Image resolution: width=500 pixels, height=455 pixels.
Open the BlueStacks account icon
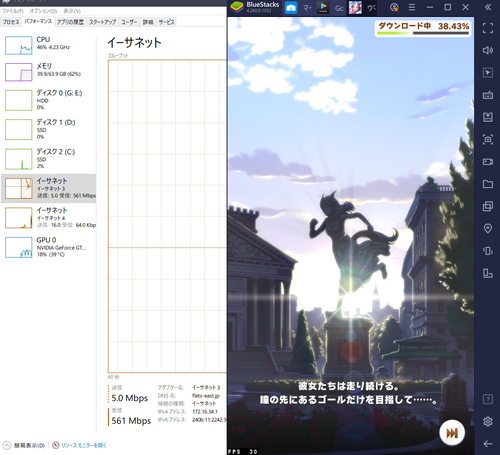(394, 7)
